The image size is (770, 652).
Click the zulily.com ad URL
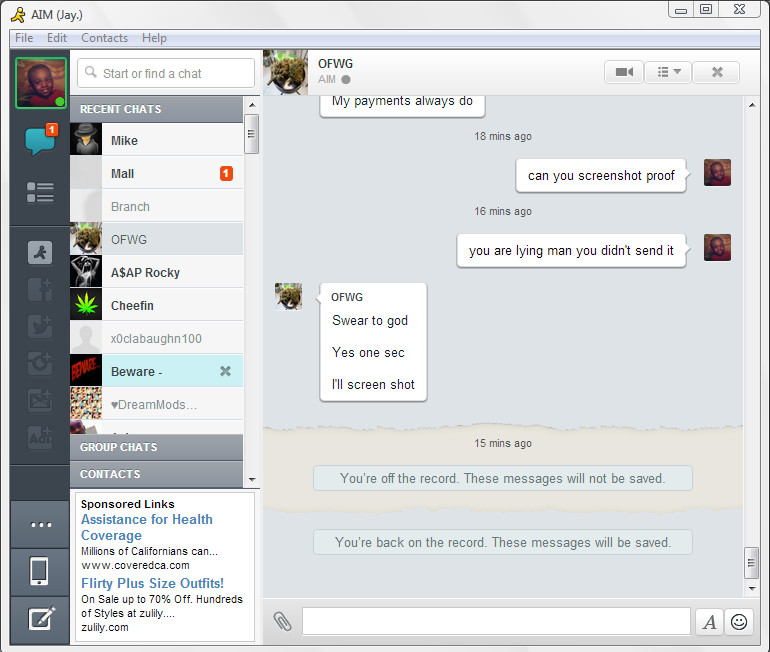[105, 627]
